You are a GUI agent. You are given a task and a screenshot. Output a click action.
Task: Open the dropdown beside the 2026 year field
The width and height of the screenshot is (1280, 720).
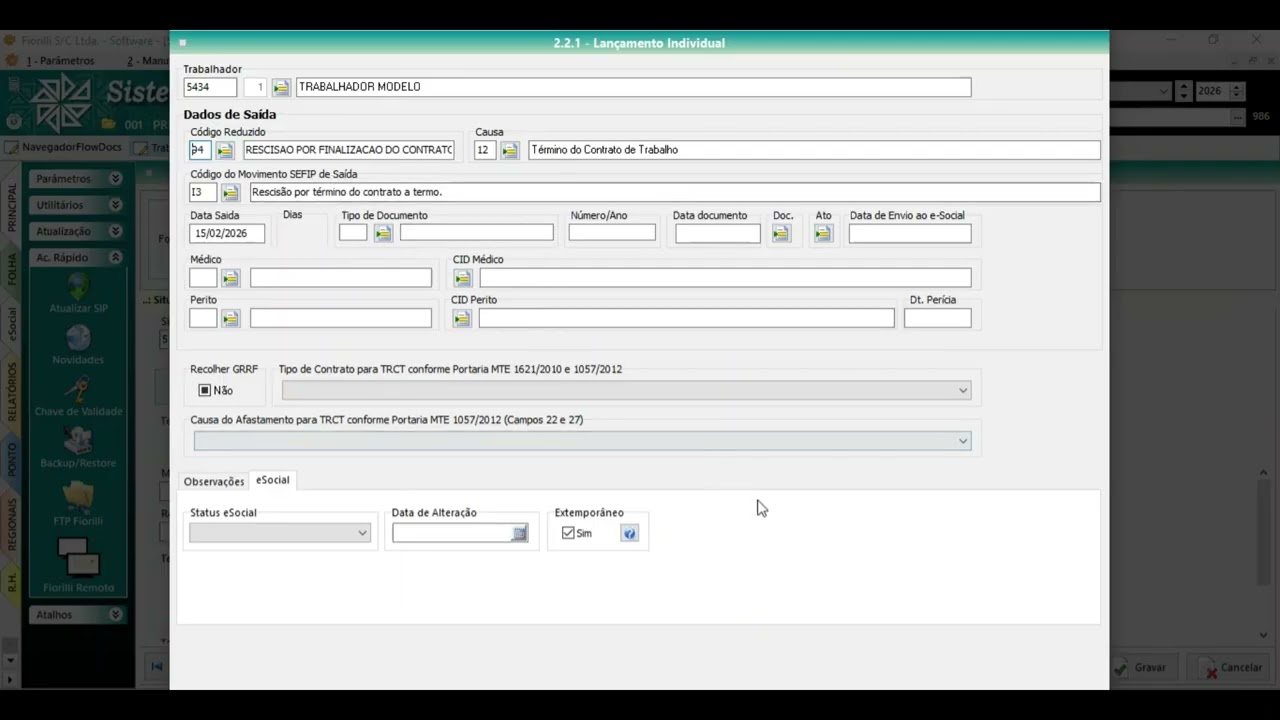coord(1164,91)
